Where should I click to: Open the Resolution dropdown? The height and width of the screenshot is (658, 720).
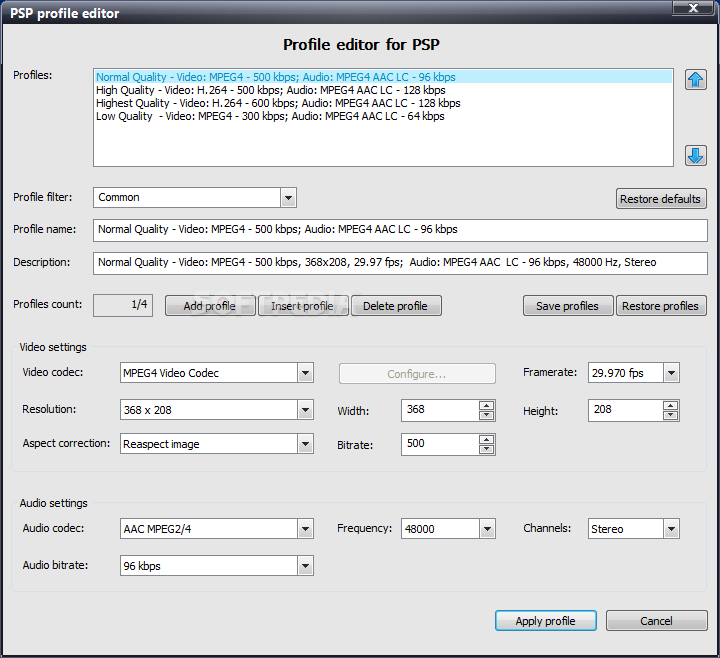[305, 410]
